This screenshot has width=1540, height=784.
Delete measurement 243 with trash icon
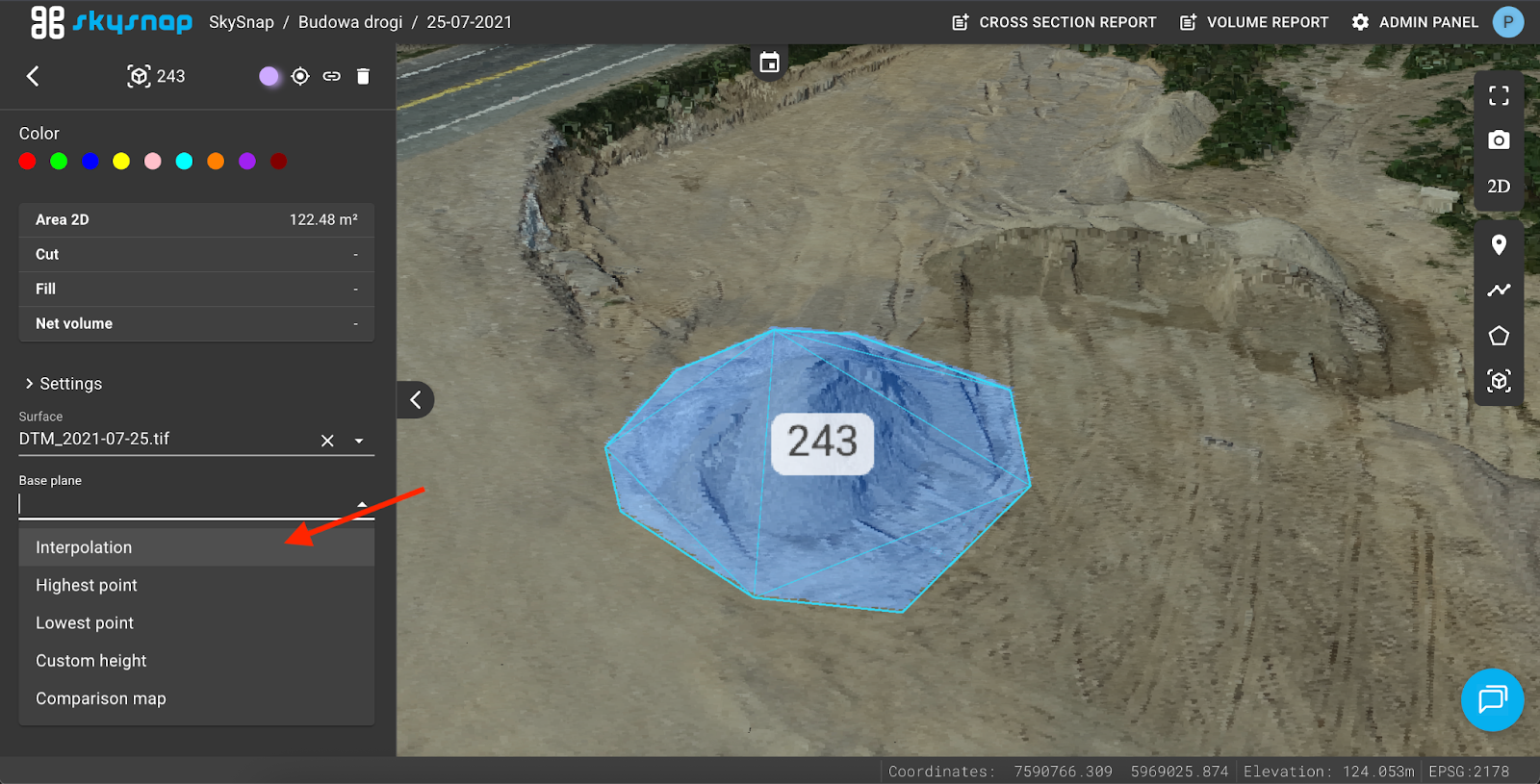[x=363, y=76]
